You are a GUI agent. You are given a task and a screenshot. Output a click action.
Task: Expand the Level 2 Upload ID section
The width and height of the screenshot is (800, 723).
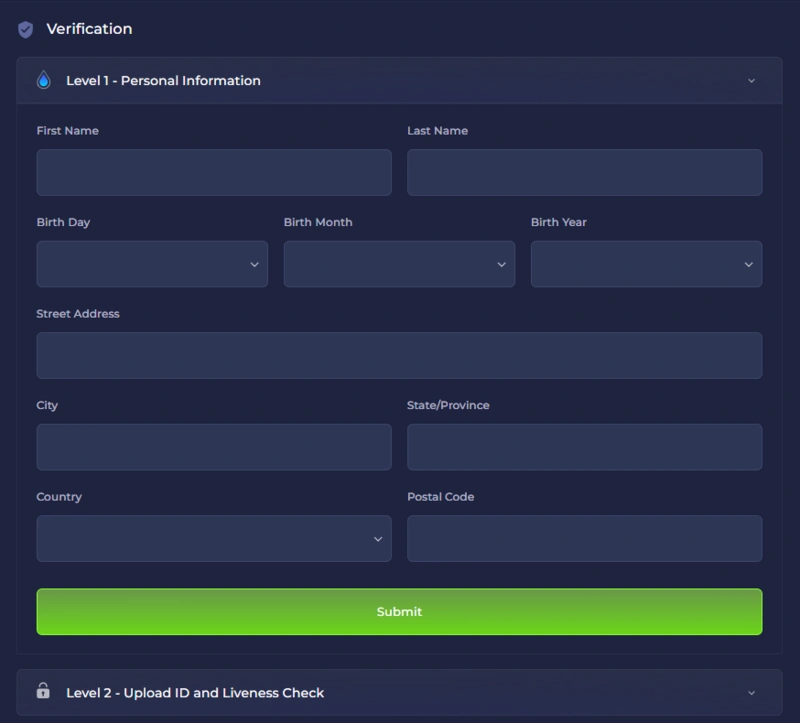coord(400,692)
